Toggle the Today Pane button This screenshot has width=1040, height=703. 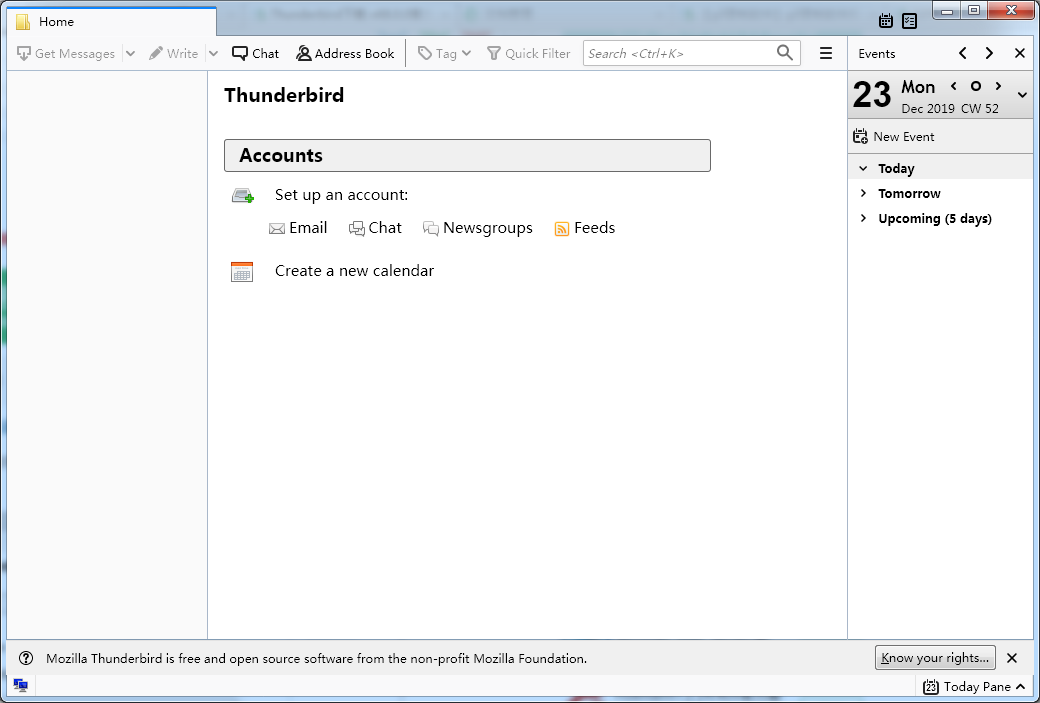[976, 686]
